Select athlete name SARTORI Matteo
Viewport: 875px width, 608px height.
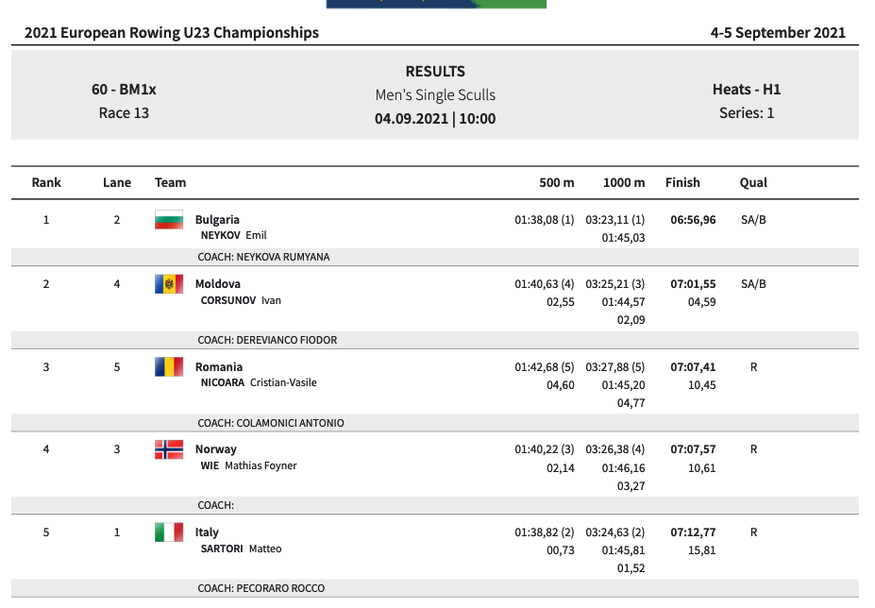click(x=241, y=549)
